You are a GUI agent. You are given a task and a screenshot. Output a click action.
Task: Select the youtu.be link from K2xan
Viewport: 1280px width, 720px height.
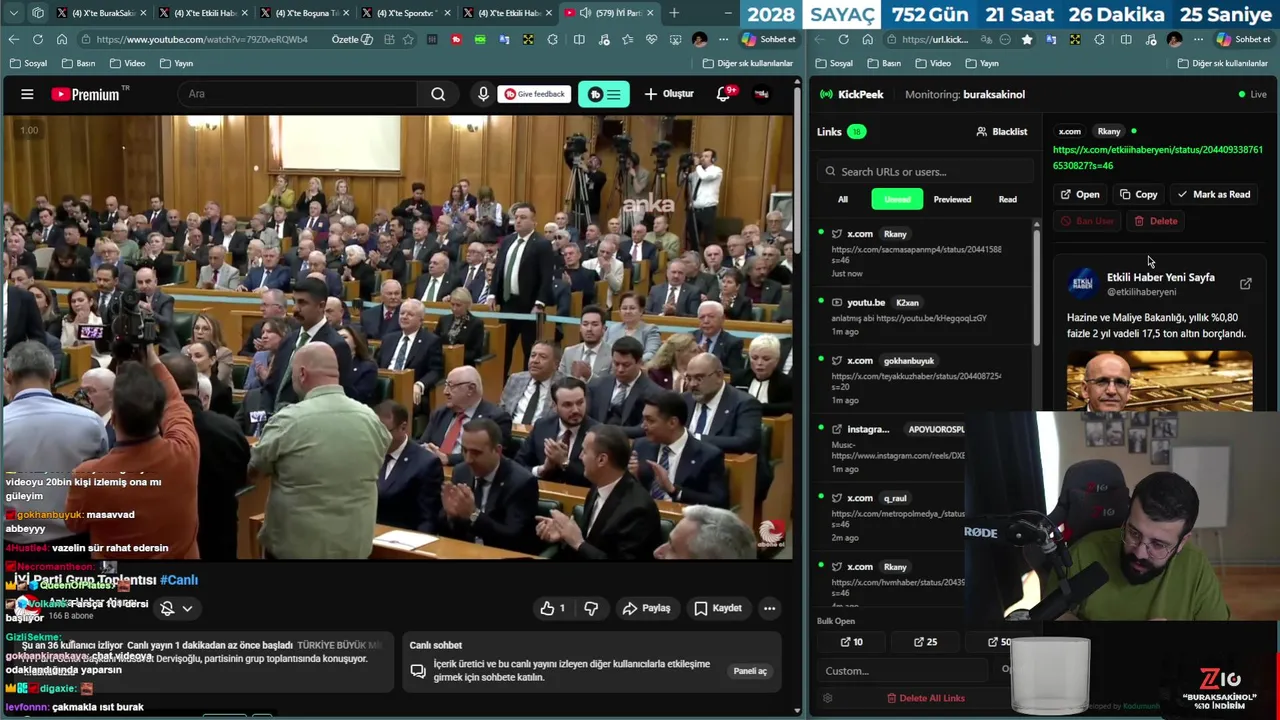point(925,316)
